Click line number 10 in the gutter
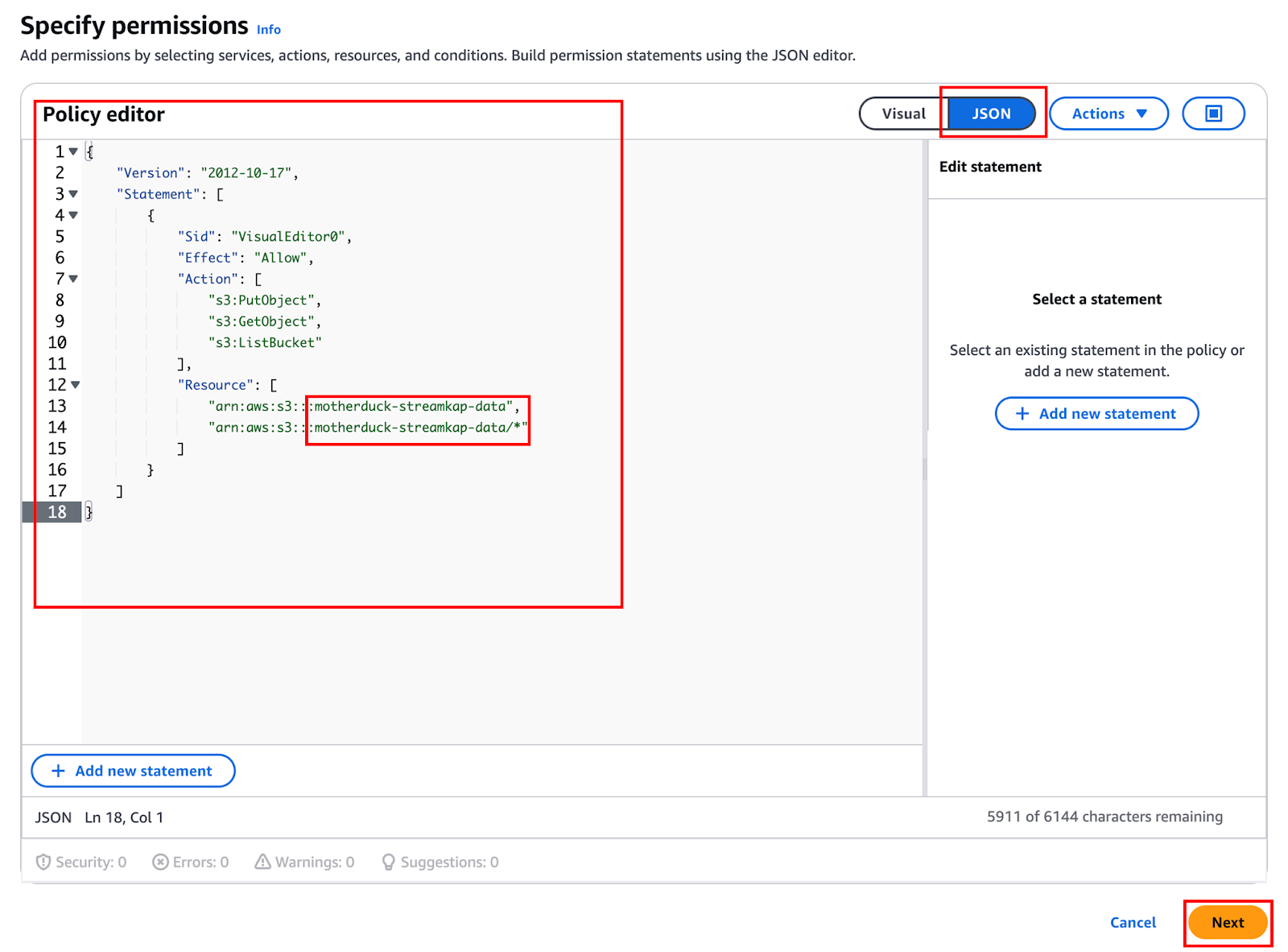This screenshot has width=1288, height=952. click(57, 343)
